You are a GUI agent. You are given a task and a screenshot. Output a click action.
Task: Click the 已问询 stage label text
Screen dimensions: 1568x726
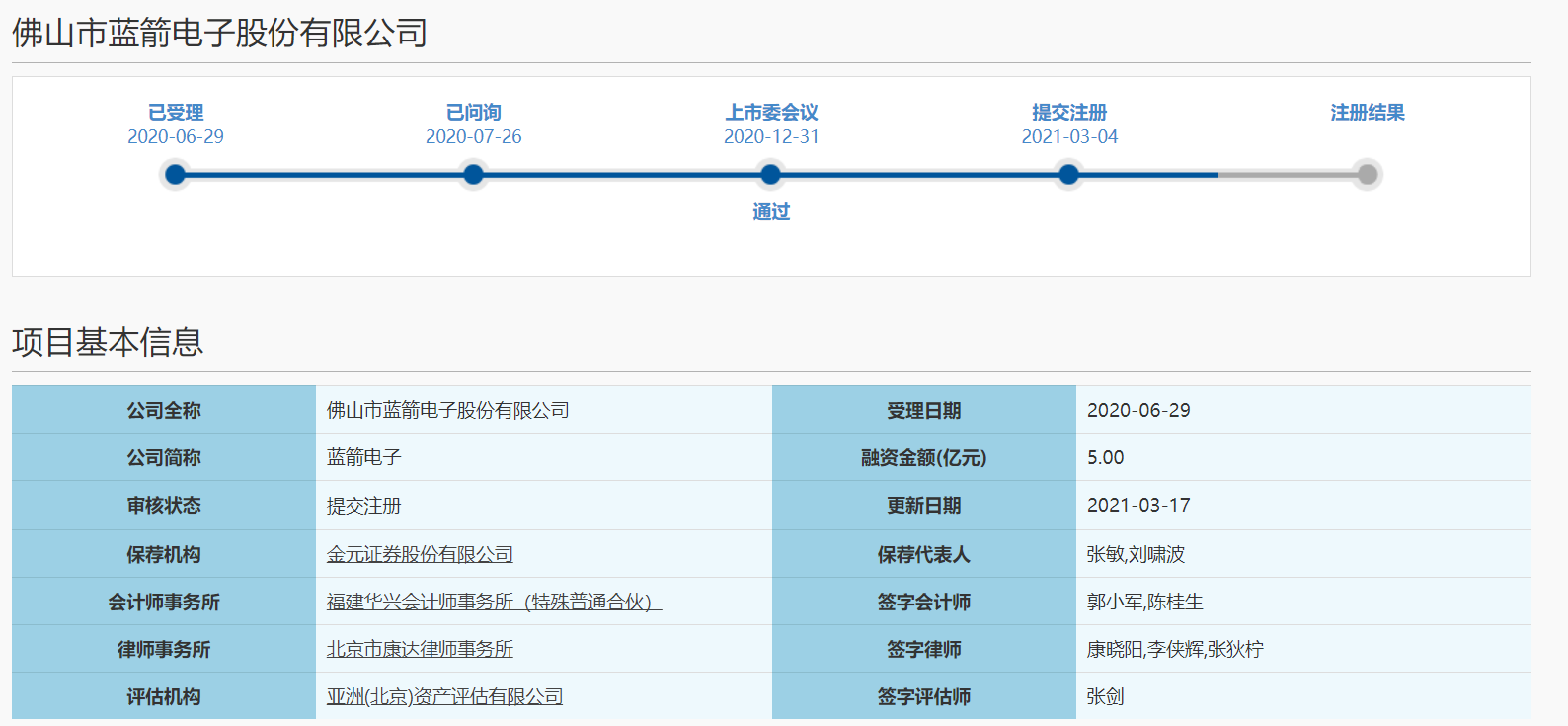(x=473, y=113)
